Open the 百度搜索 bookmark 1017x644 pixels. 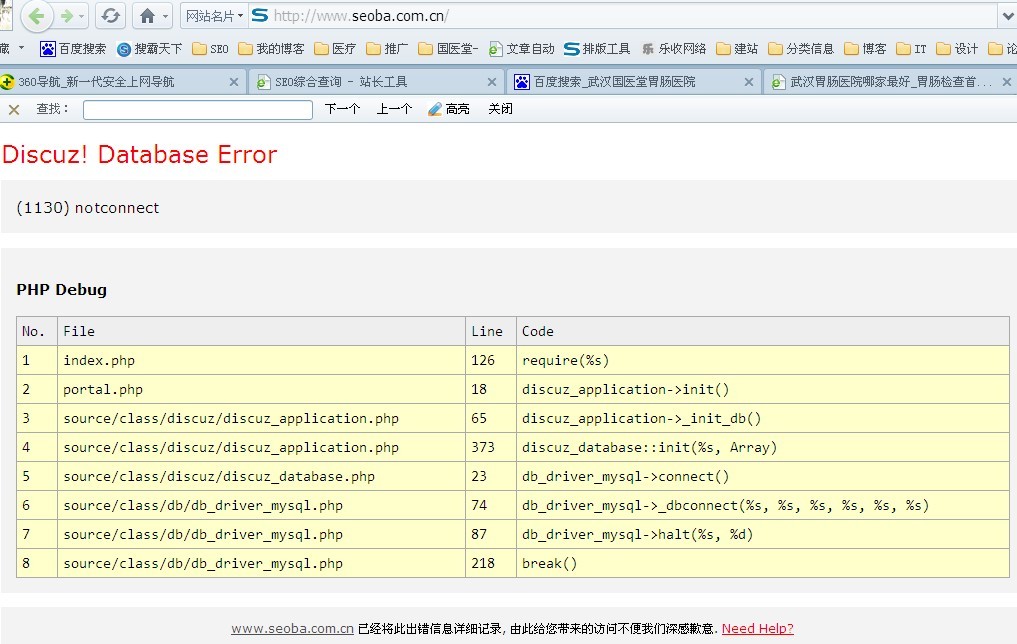coord(73,49)
